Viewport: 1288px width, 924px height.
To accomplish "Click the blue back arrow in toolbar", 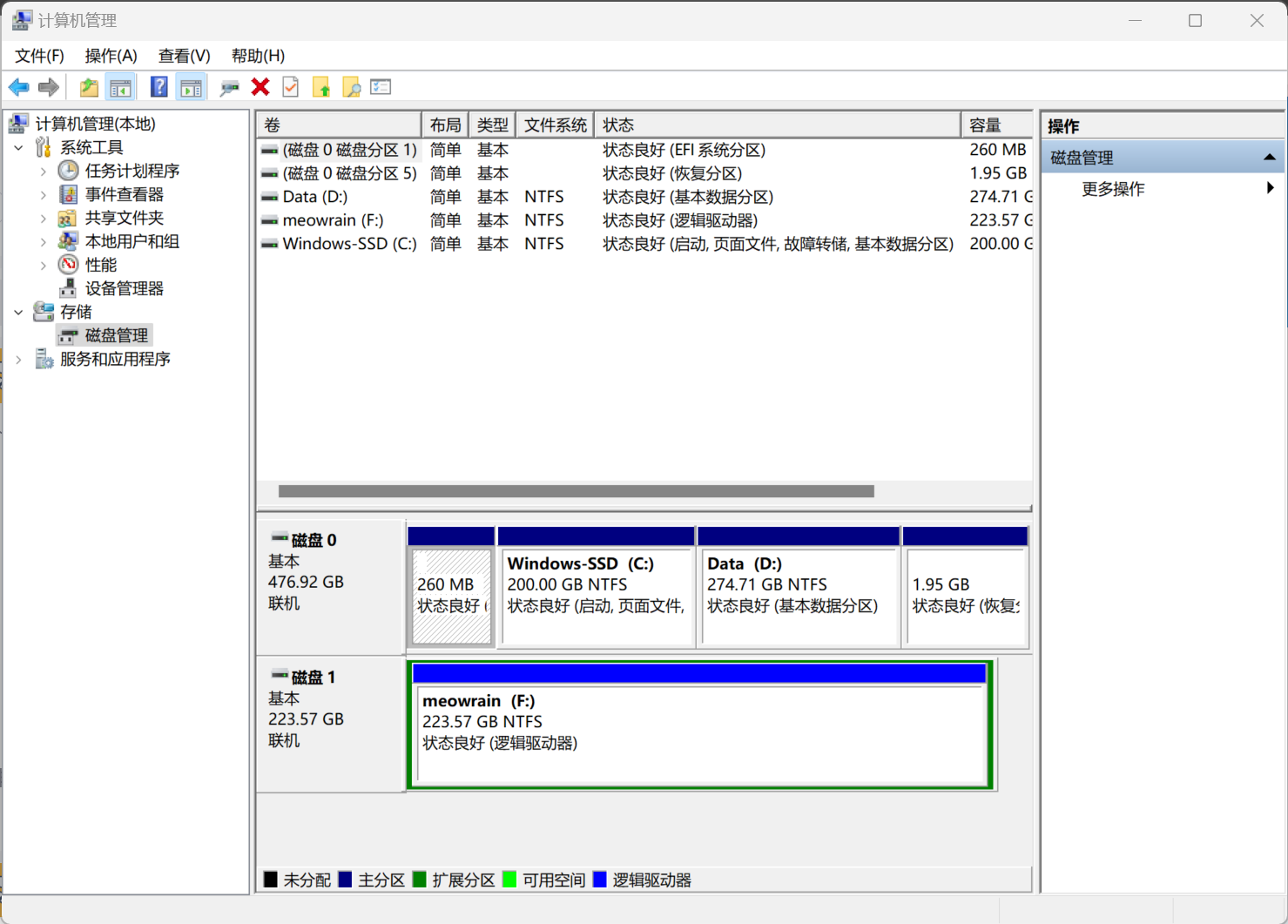I will point(18,87).
